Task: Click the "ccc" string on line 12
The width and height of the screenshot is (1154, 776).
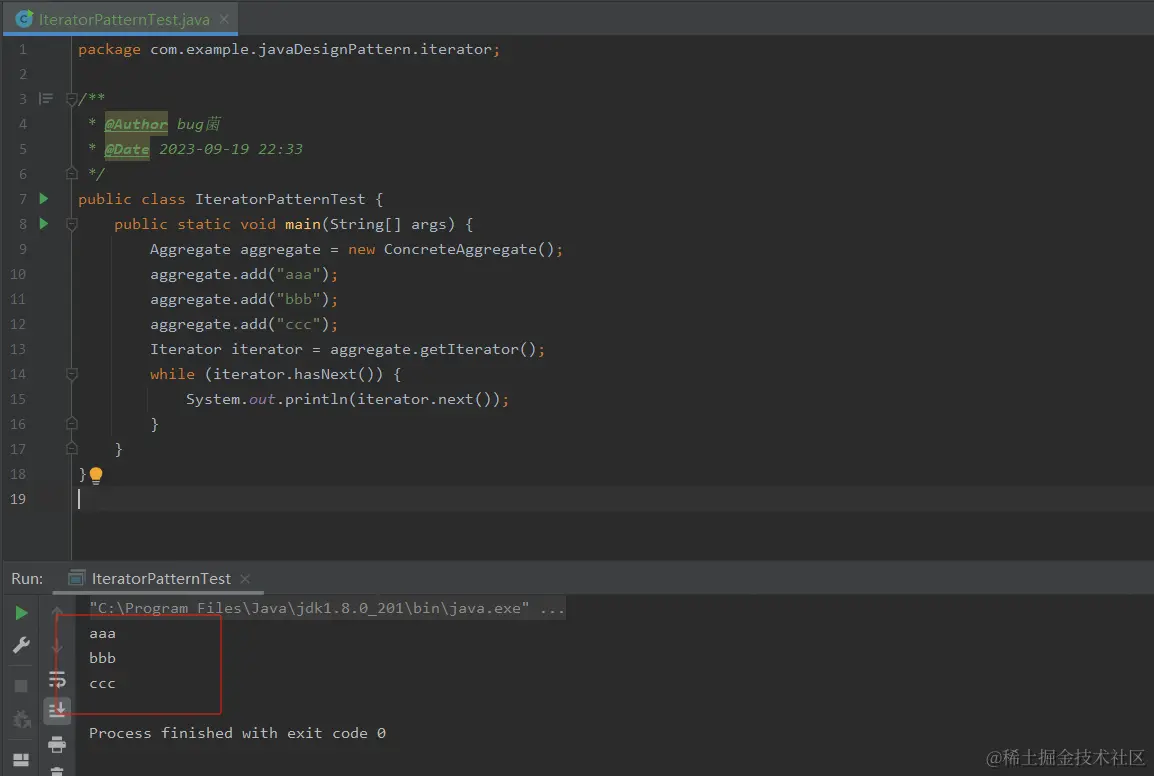Action: (x=298, y=324)
